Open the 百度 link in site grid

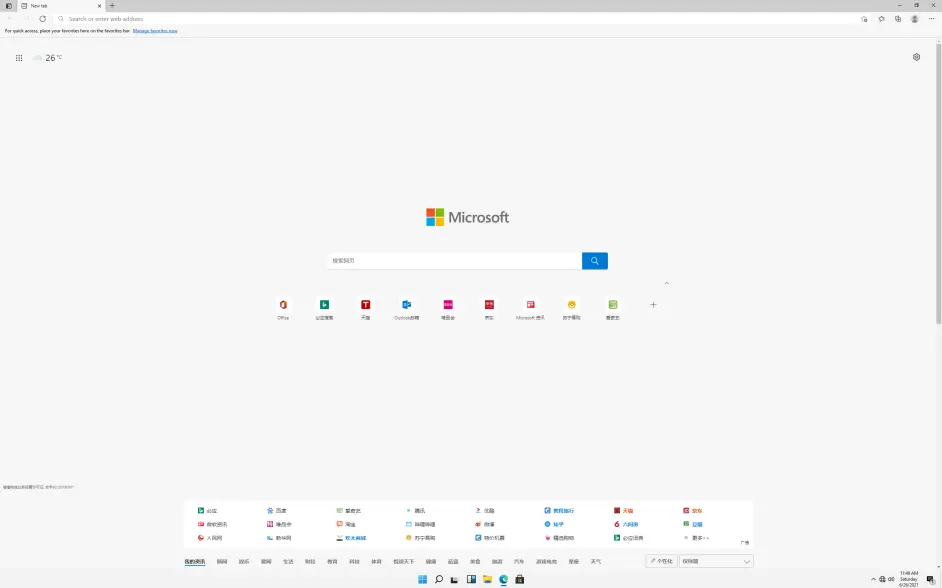[x=277, y=511]
